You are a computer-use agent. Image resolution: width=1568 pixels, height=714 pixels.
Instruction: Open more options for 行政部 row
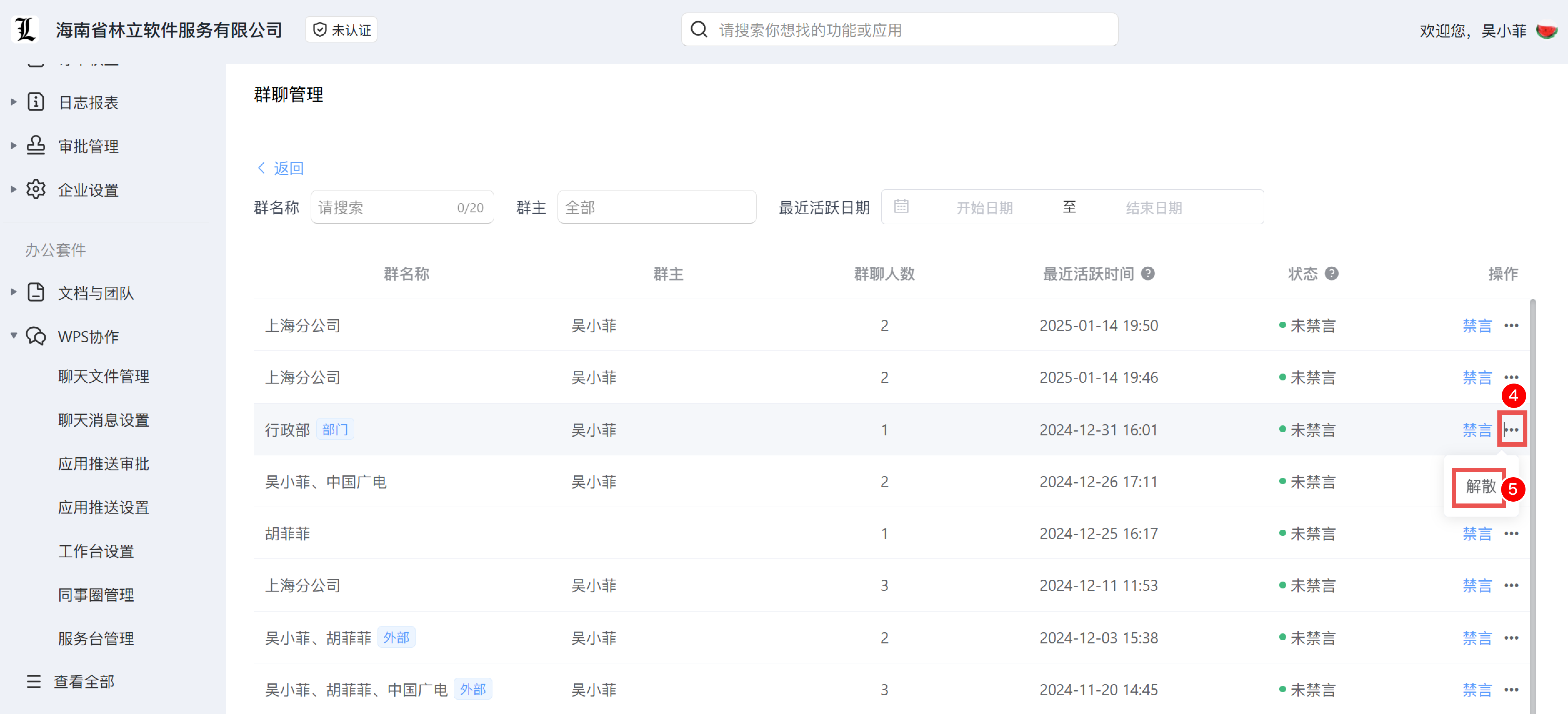1511,429
